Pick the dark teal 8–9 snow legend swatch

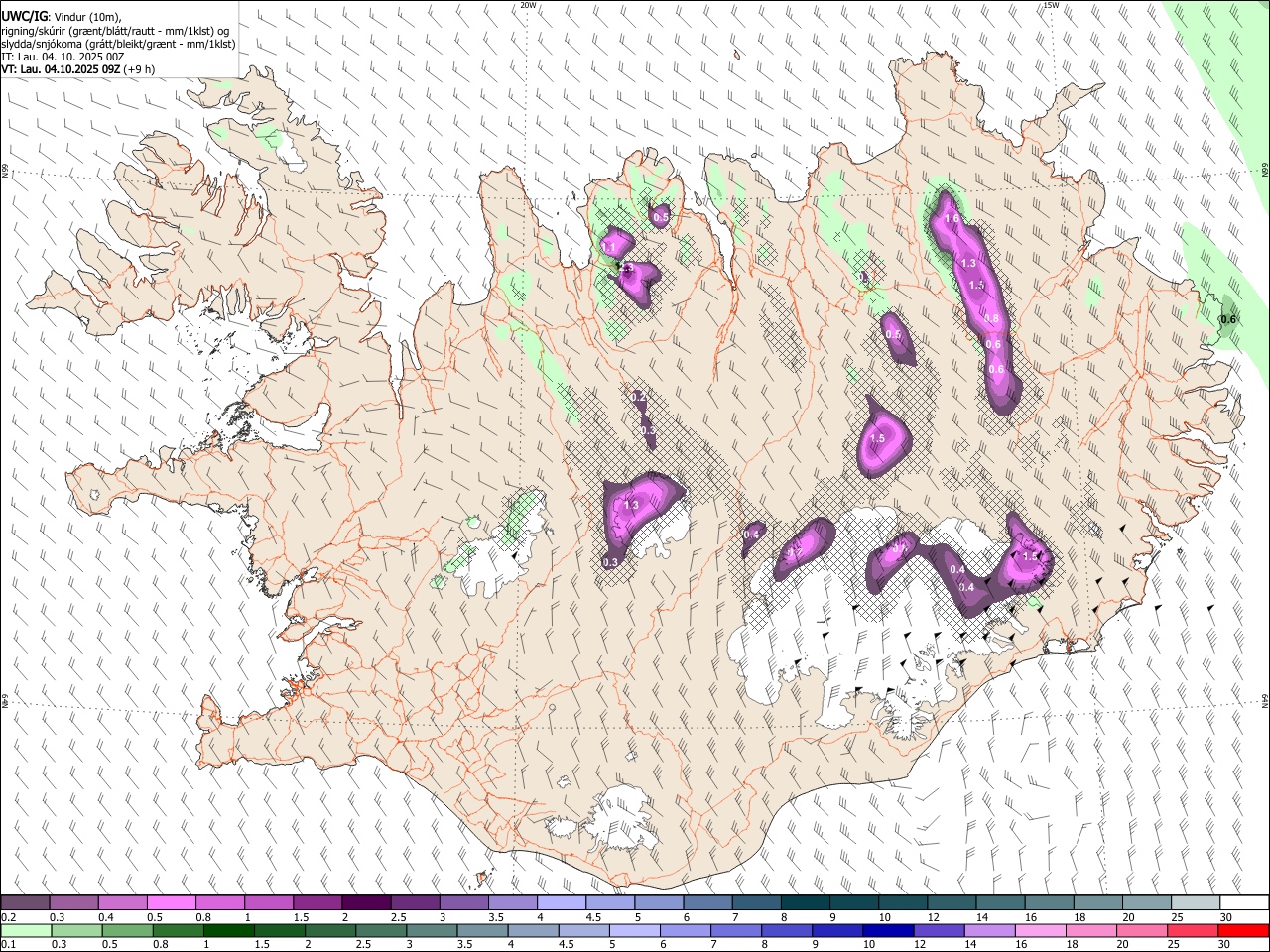[805, 903]
